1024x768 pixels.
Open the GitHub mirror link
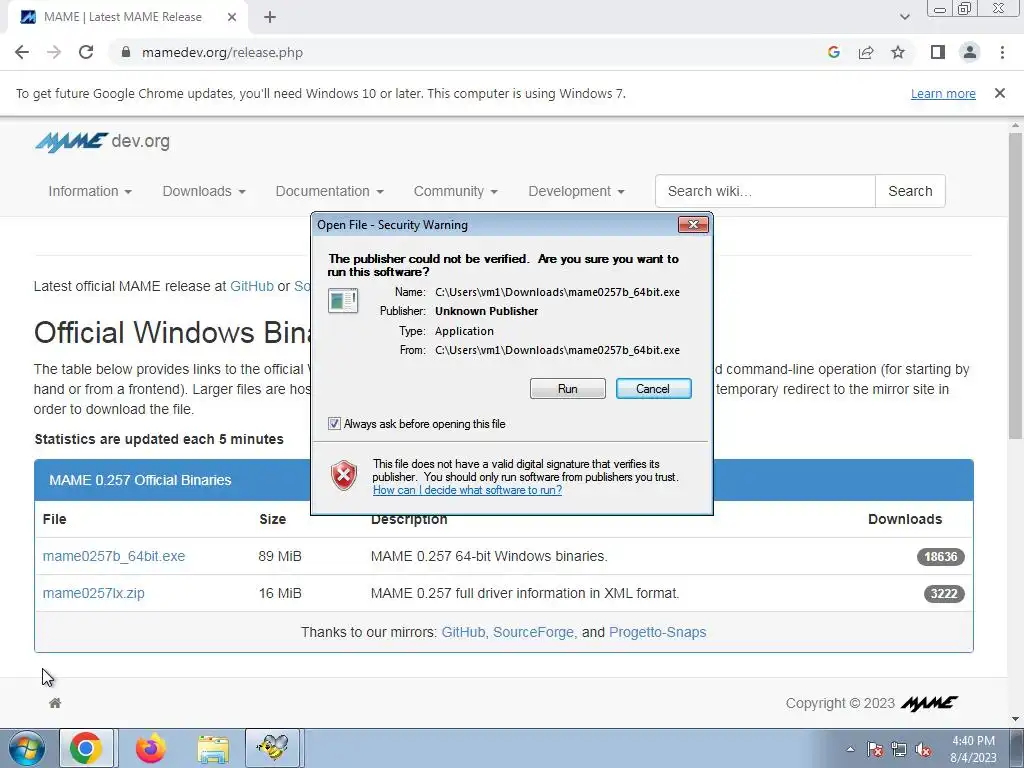tap(463, 632)
